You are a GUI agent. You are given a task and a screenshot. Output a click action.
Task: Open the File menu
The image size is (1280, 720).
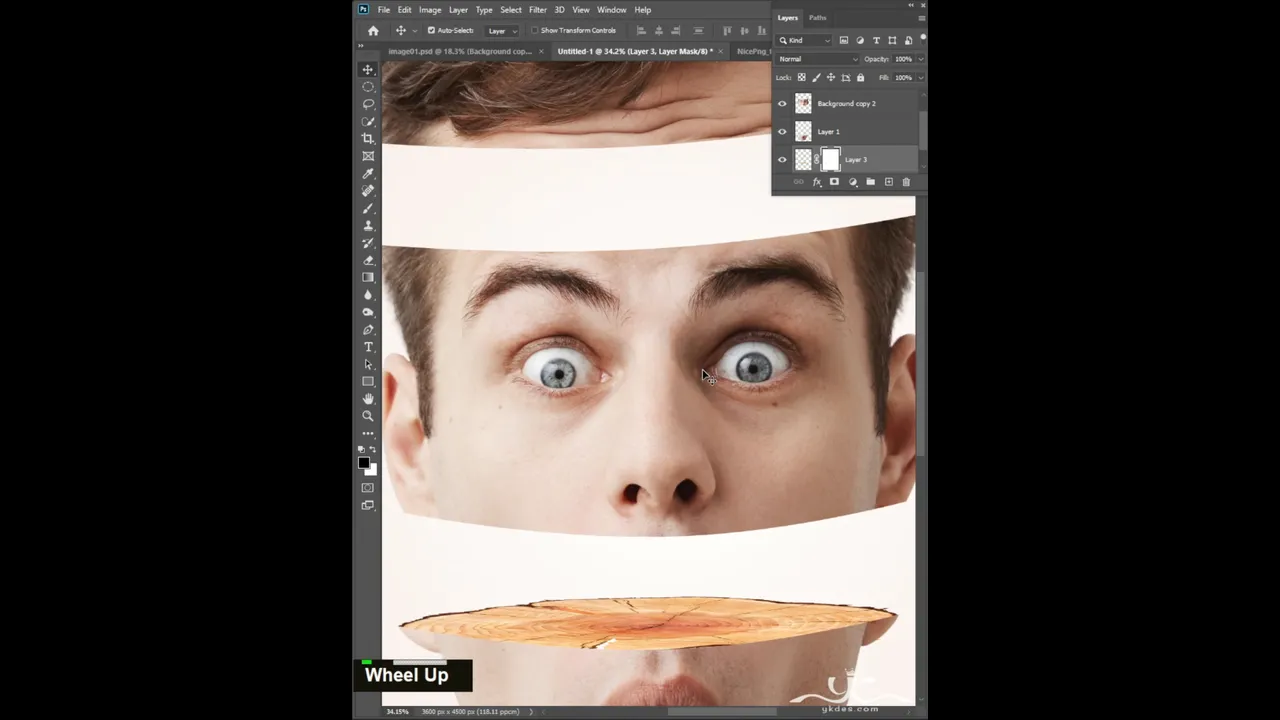click(384, 10)
